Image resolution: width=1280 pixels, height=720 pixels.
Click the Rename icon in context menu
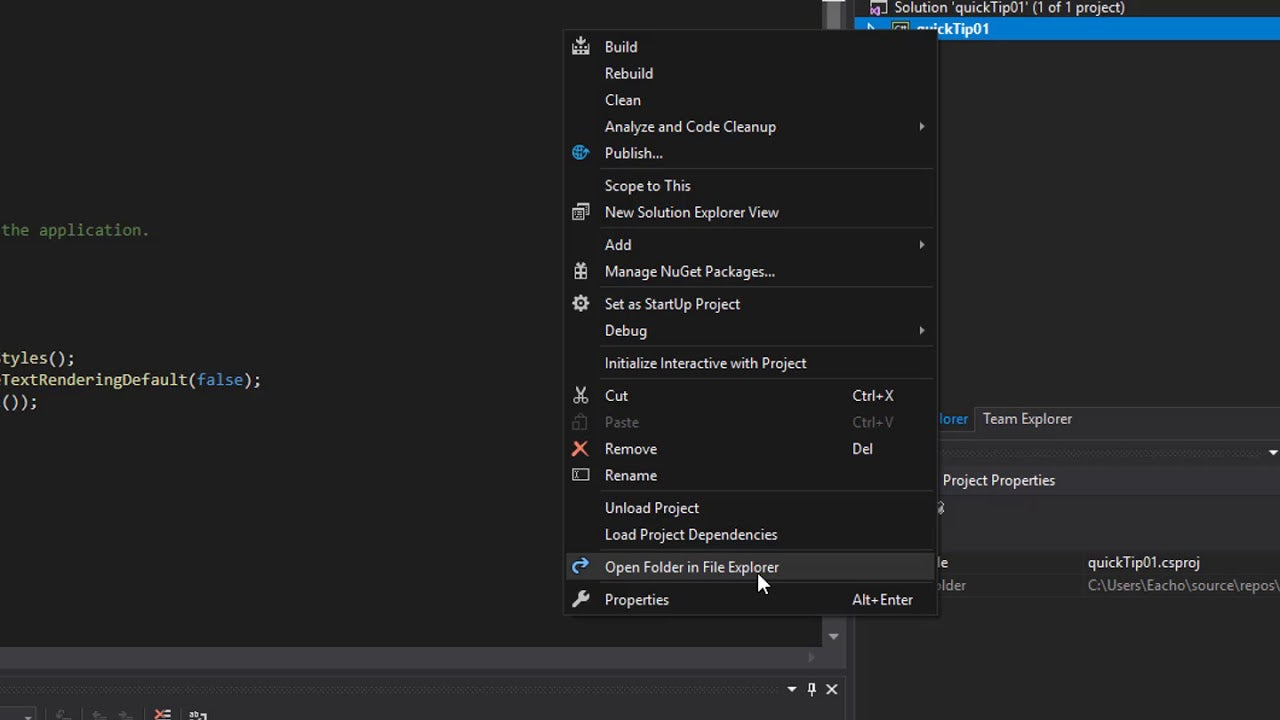click(581, 475)
